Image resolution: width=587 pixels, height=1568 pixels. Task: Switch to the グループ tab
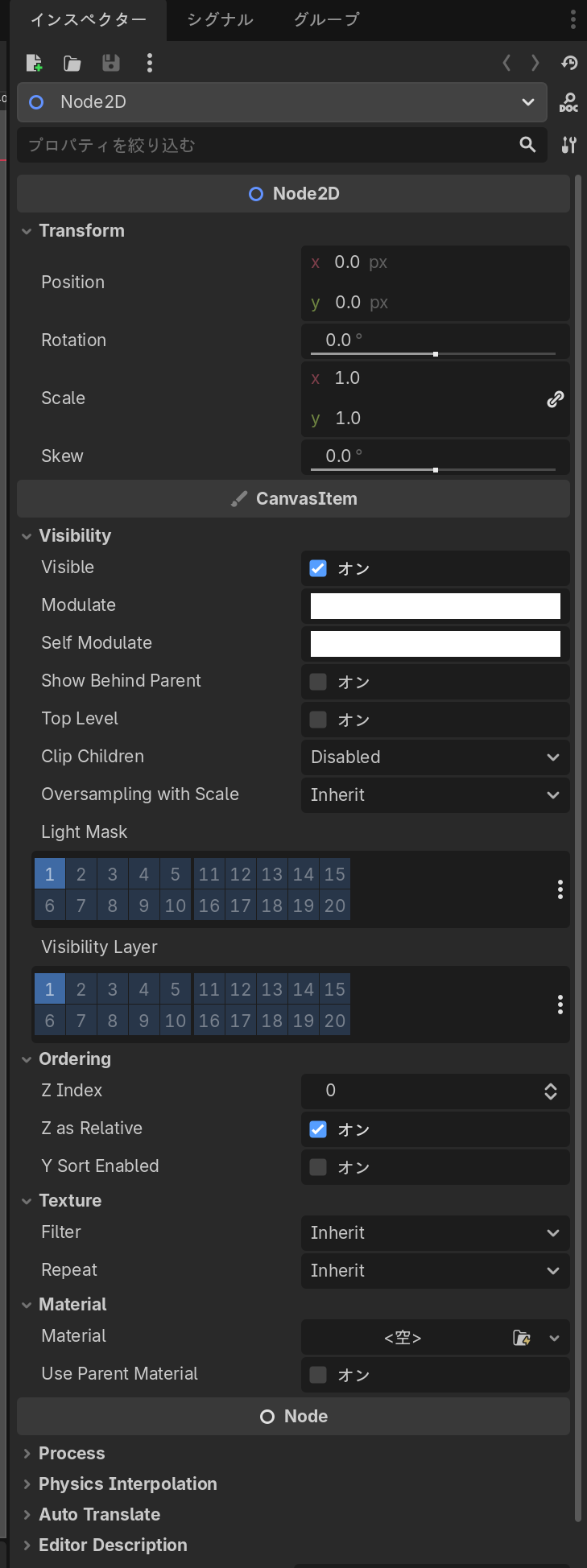(326, 20)
